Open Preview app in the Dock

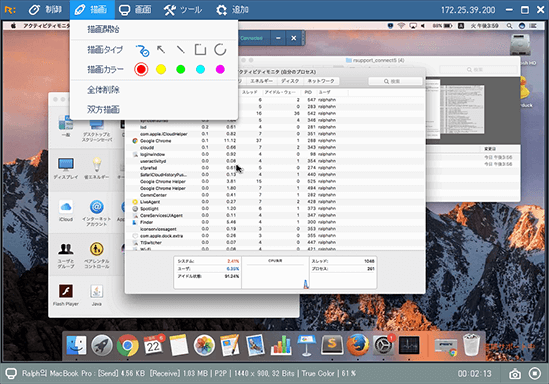pos(255,345)
